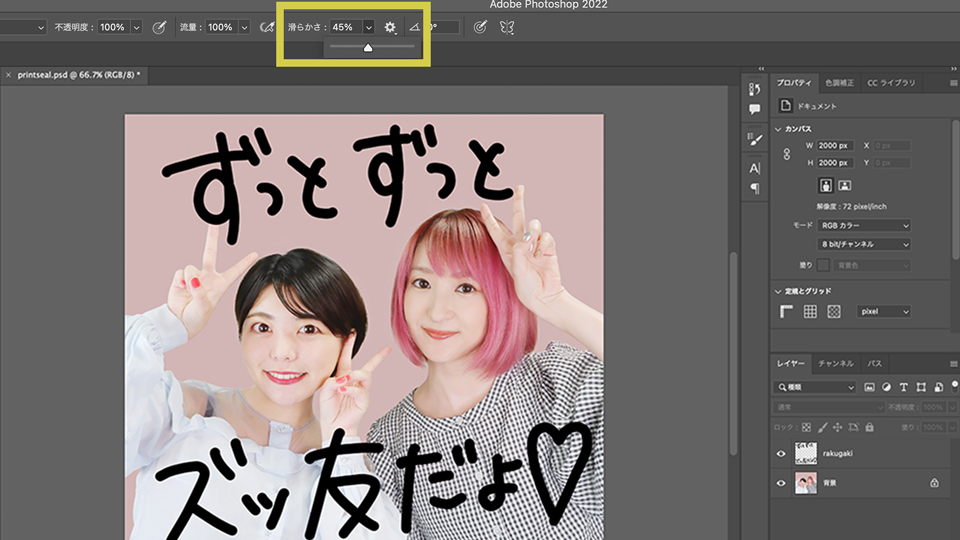Toggle pressure for opacity icon

pyautogui.click(x=159, y=28)
